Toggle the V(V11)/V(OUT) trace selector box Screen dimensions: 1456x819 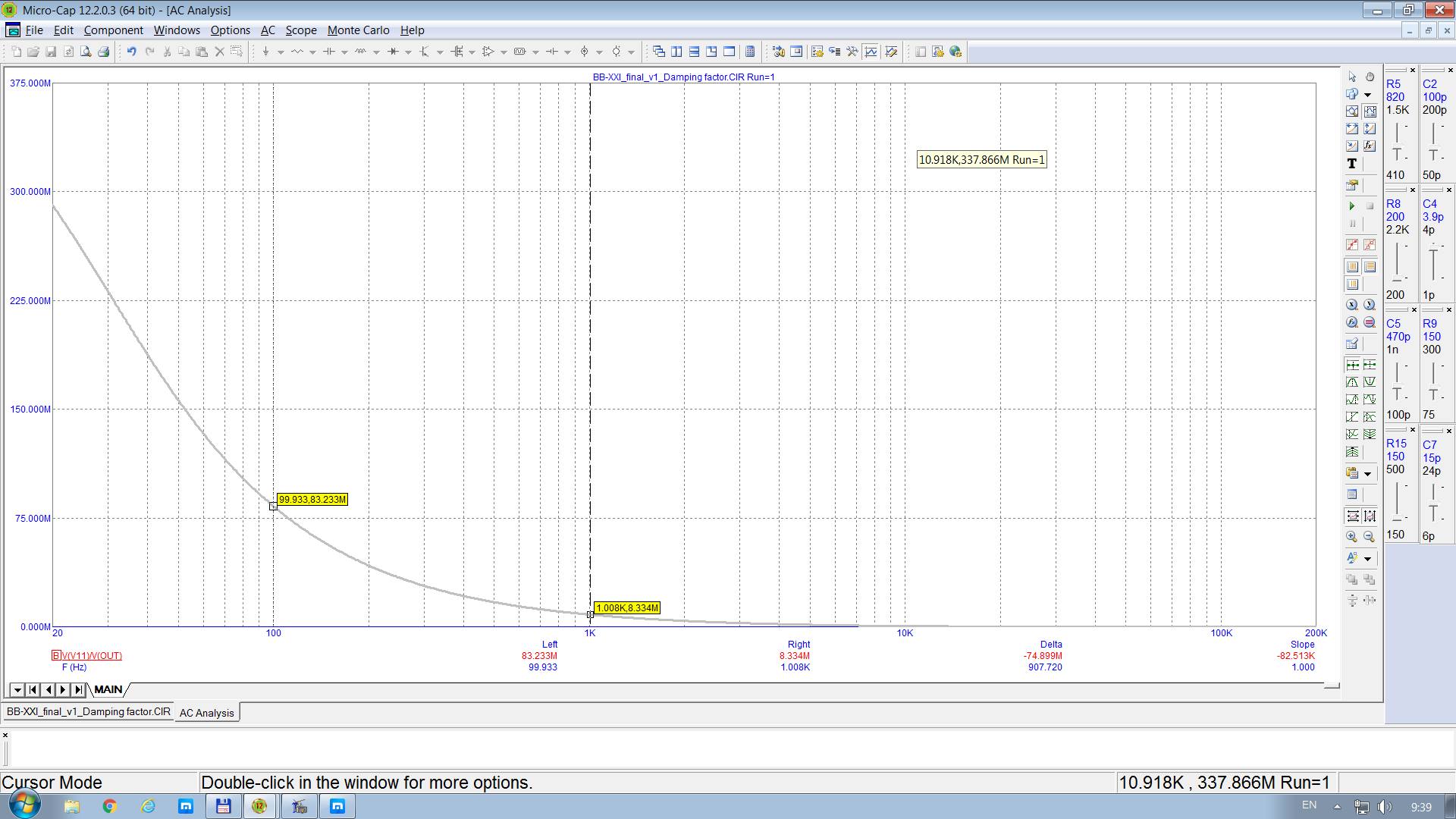pos(56,655)
